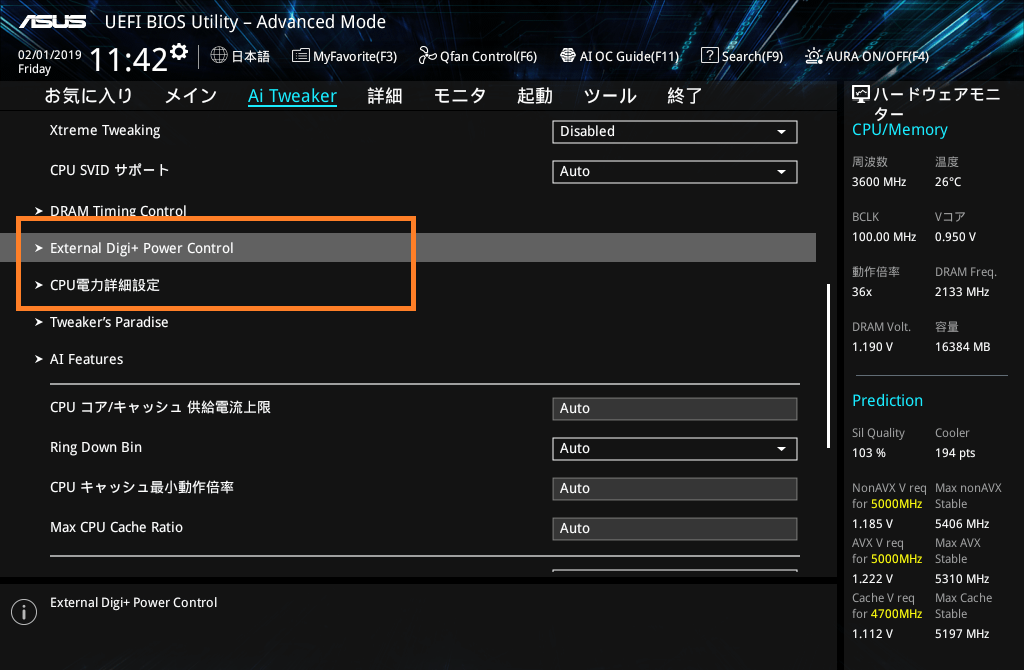
Task: Click the 1.190 V DRAM Volt. value
Action: point(872,347)
